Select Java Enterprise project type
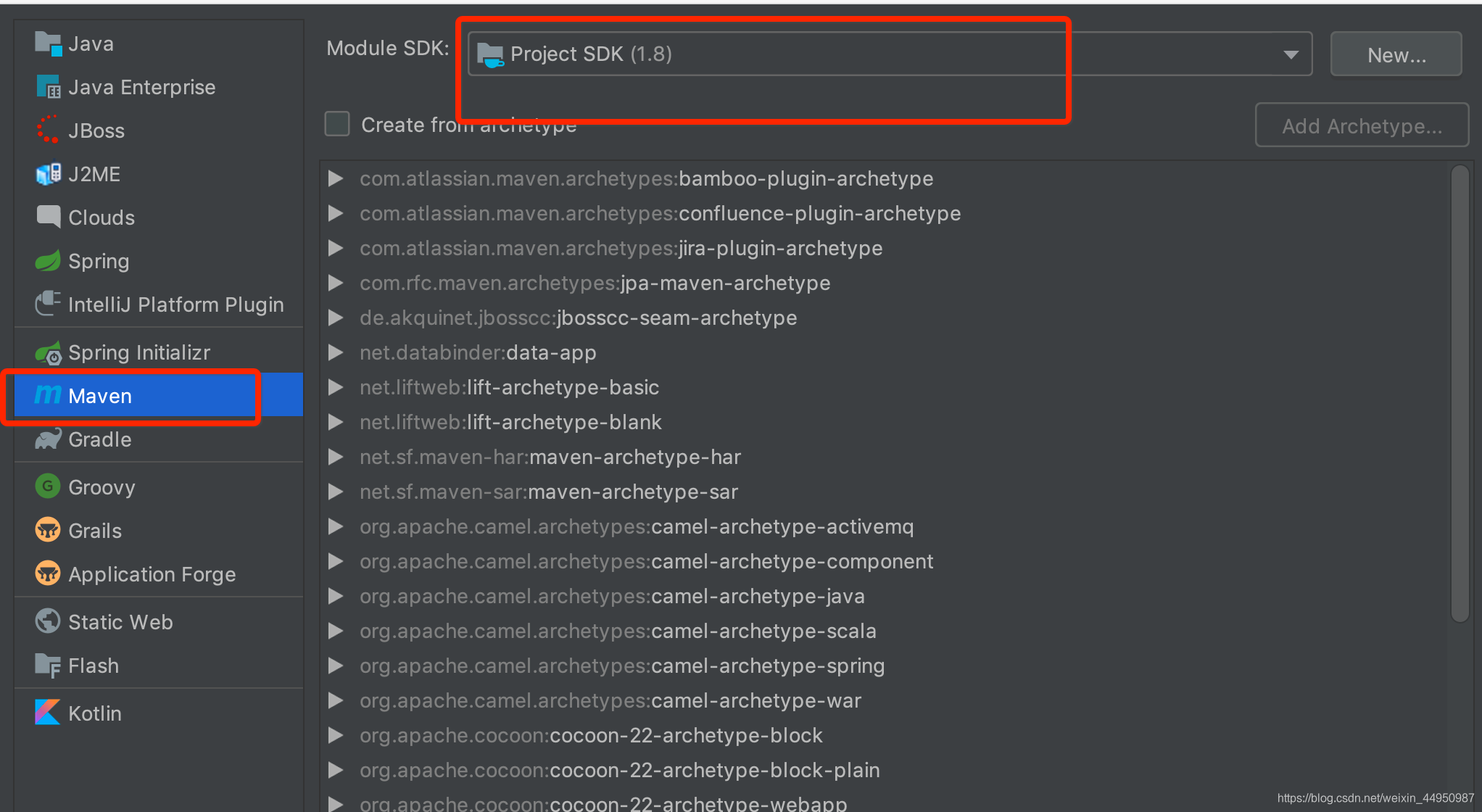Image resolution: width=1482 pixels, height=812 pixels. click(x=159, y=87)
